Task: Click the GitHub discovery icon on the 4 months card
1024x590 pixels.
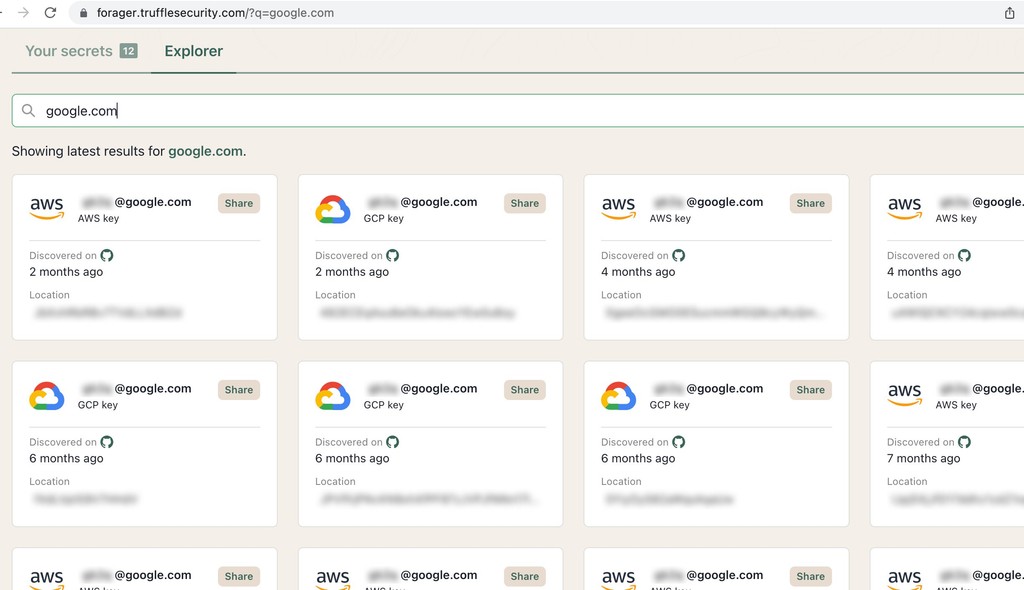Action: click(678, 255)
